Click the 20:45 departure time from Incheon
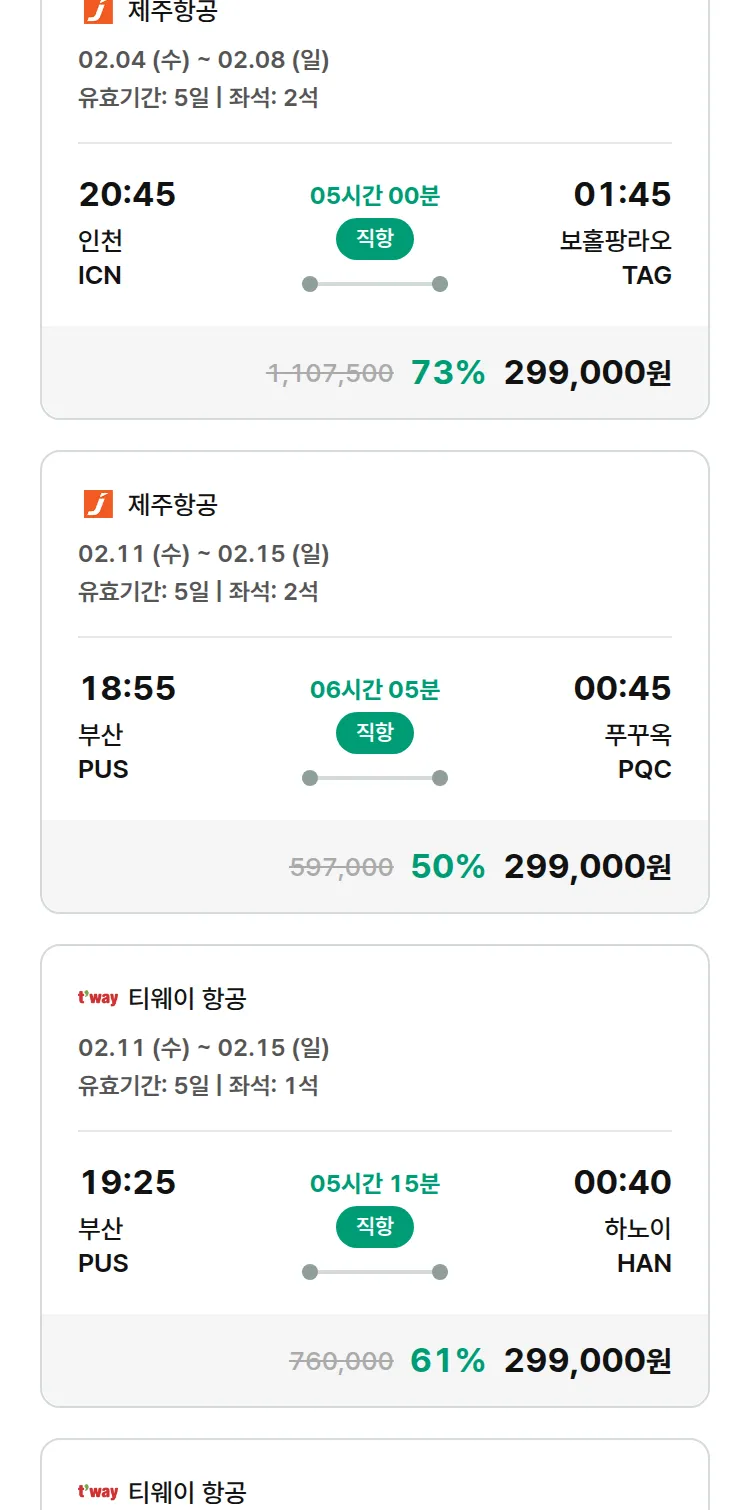 pyautogui.click(x=127, y=194)
